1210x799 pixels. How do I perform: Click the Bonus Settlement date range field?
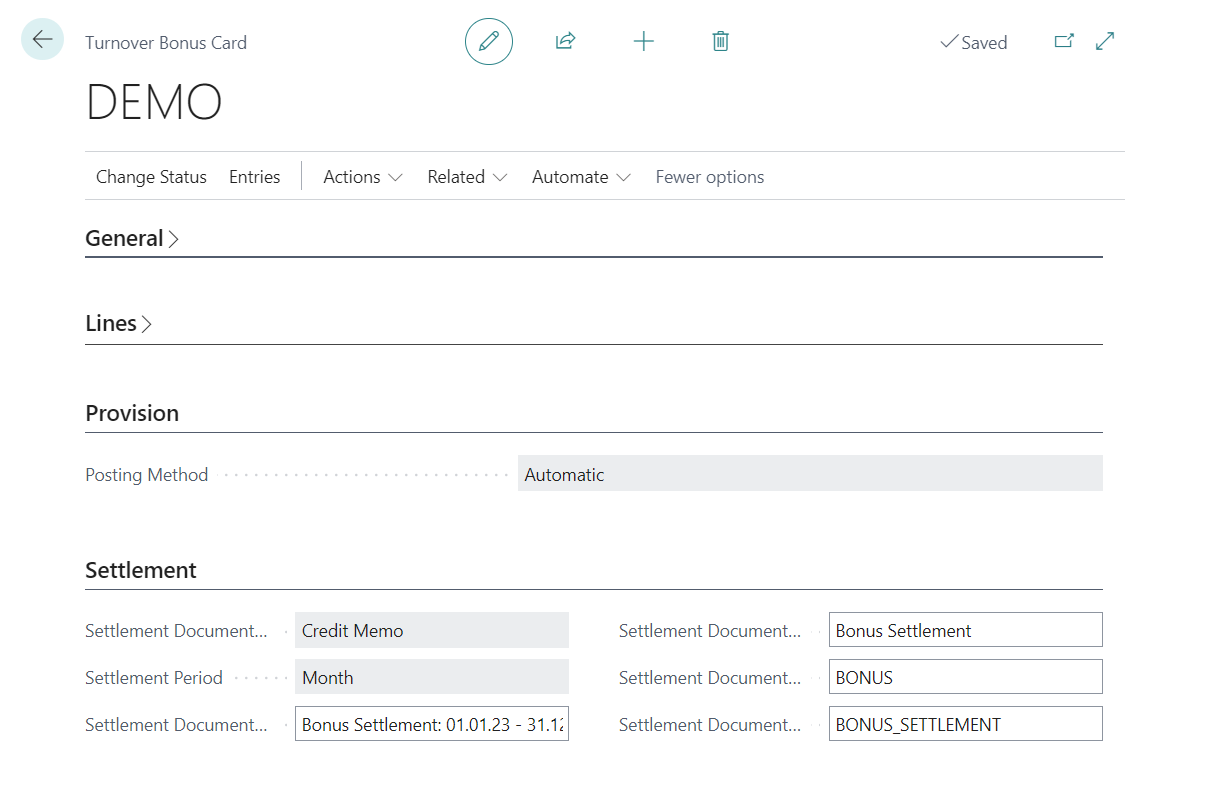[431, 724]
